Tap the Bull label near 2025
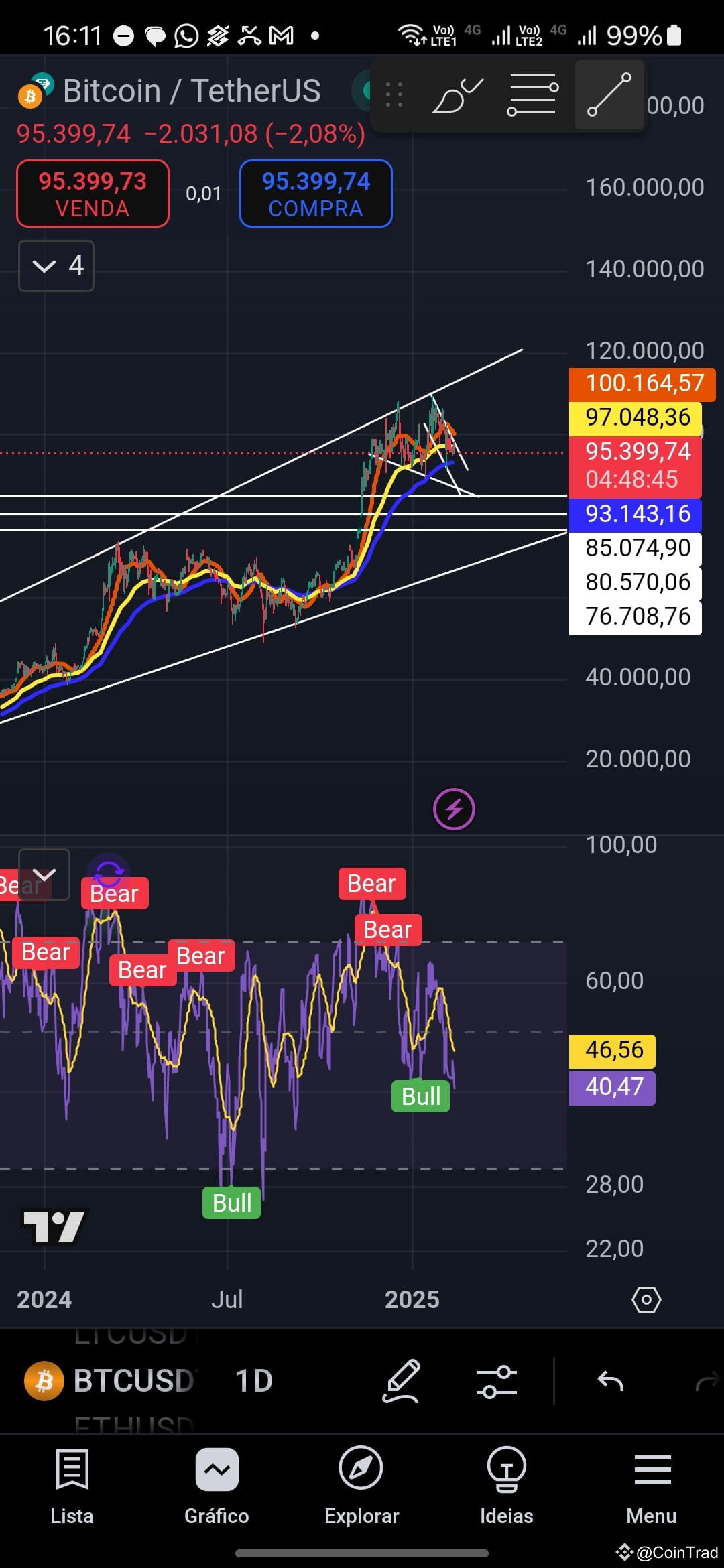 coord(421,1097)
